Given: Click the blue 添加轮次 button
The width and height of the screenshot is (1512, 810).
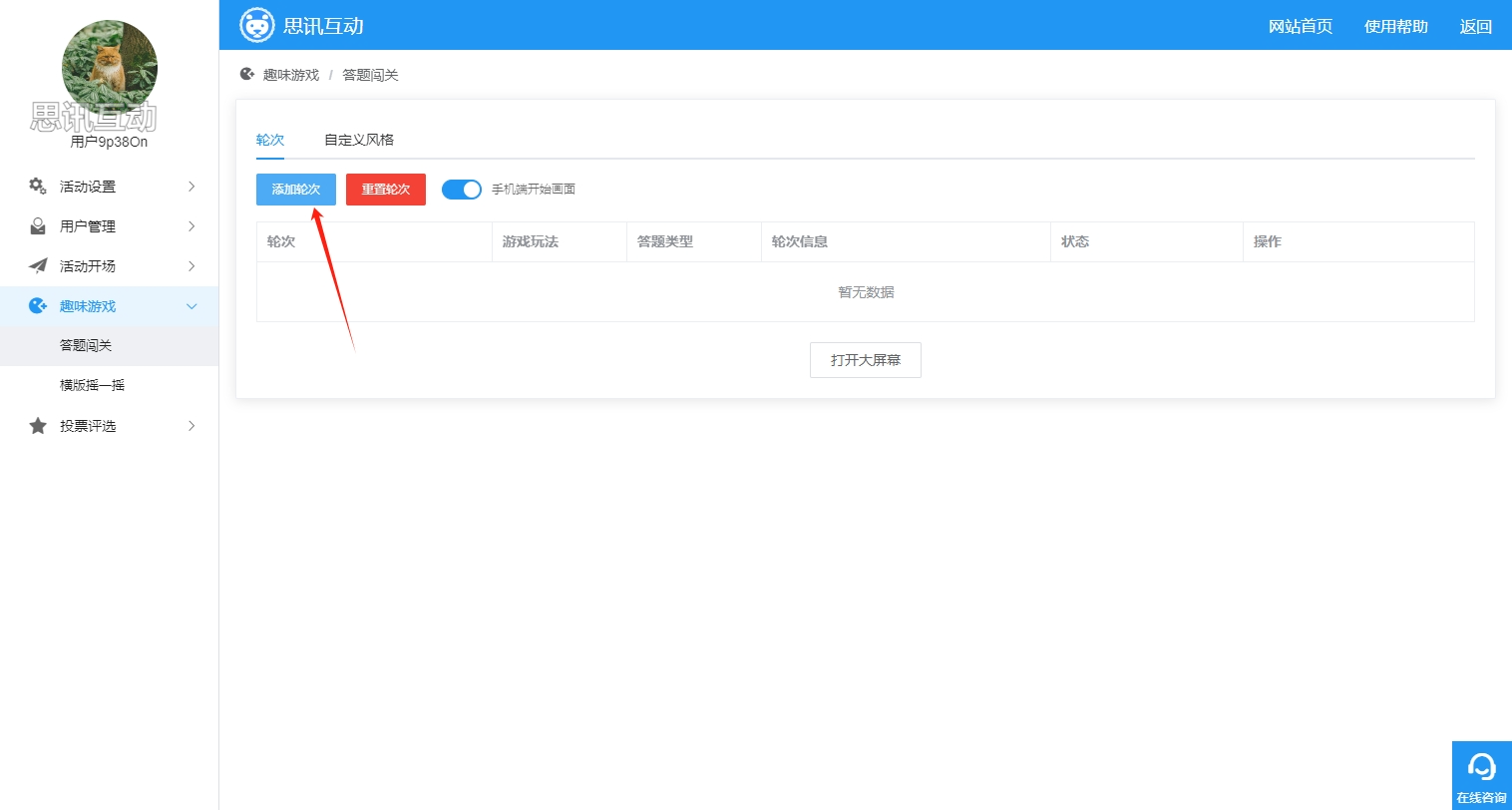Looking at the screenshot, I should click(x=296, y=190).
